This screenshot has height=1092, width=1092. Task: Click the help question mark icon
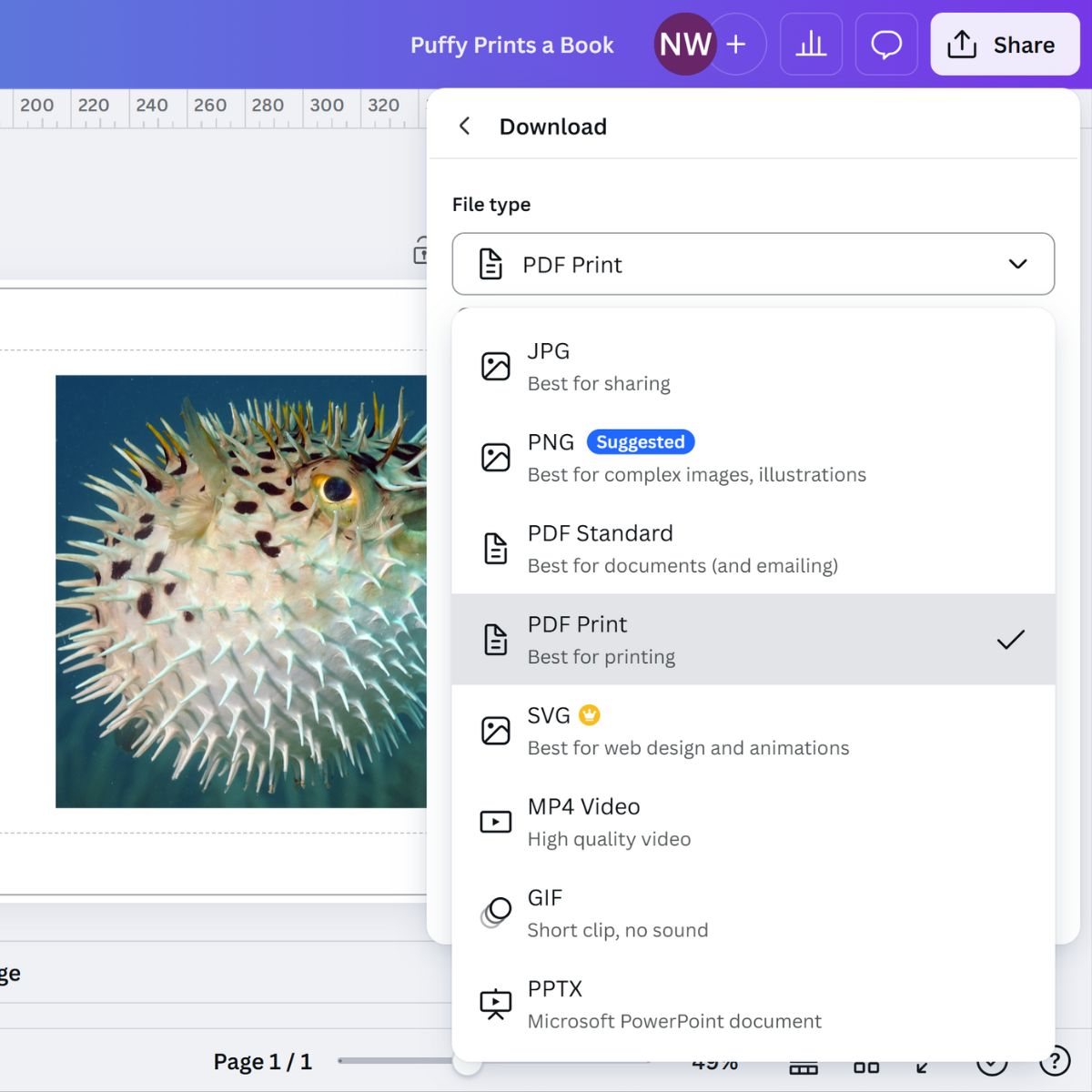(1056, 1062)
